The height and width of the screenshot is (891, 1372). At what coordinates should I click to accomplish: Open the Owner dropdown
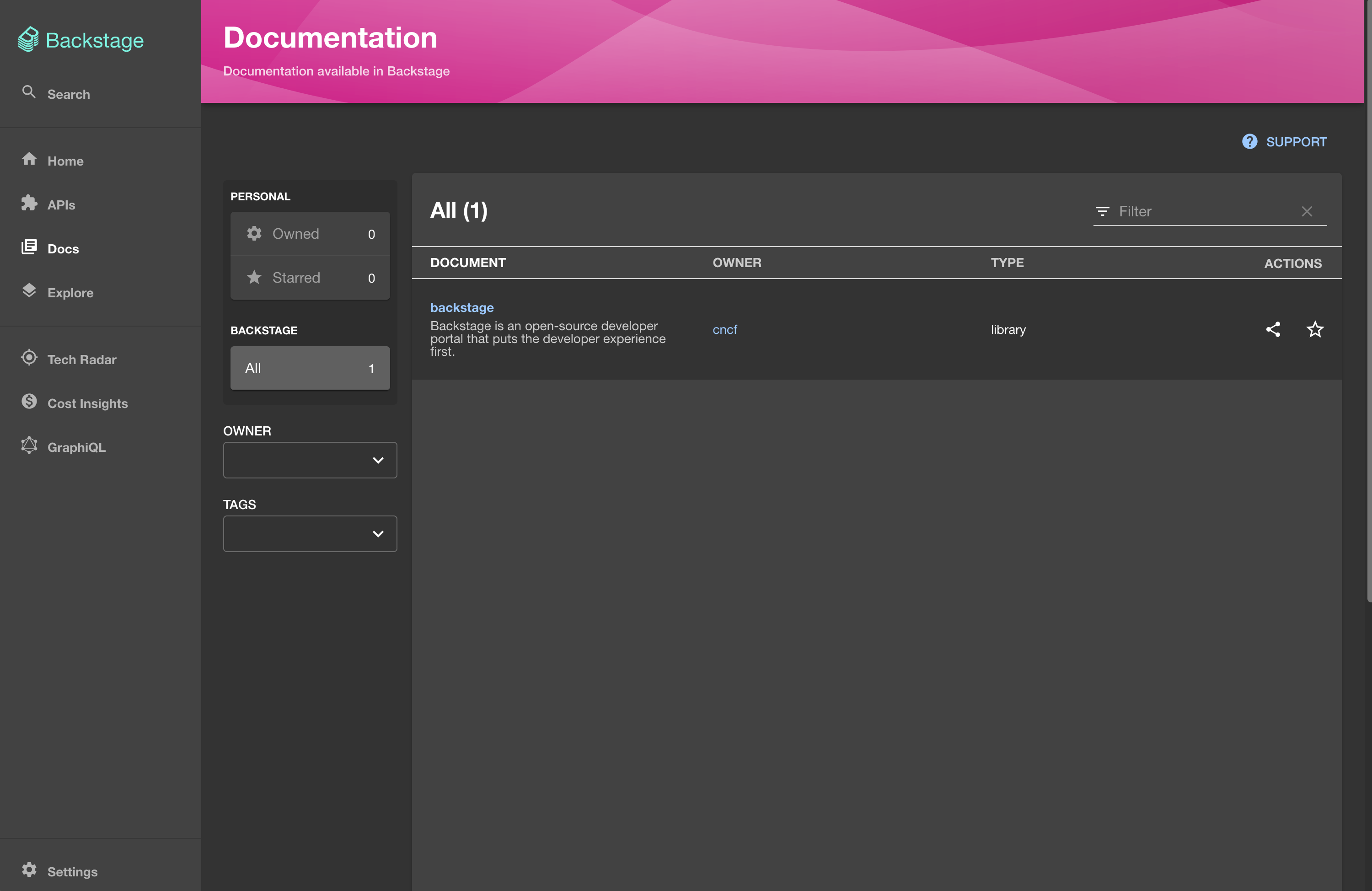pyautogui.click(x=310, y=460)
